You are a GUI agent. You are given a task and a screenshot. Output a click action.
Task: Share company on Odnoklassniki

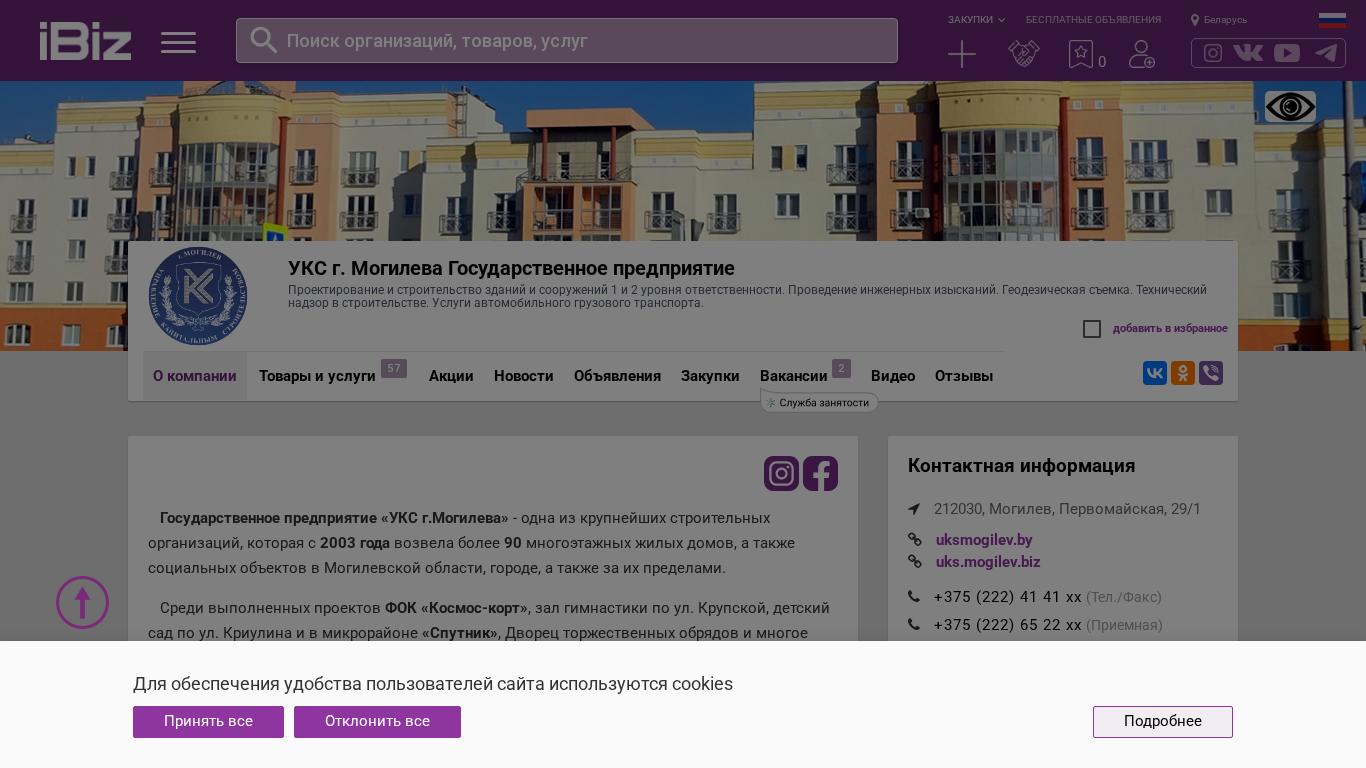pos(1183,373)
